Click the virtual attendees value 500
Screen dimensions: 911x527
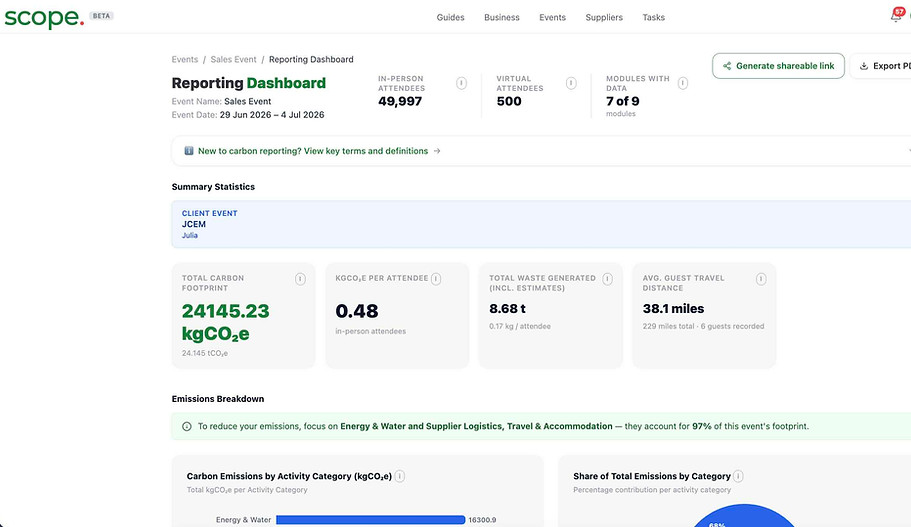pos(509,101)
